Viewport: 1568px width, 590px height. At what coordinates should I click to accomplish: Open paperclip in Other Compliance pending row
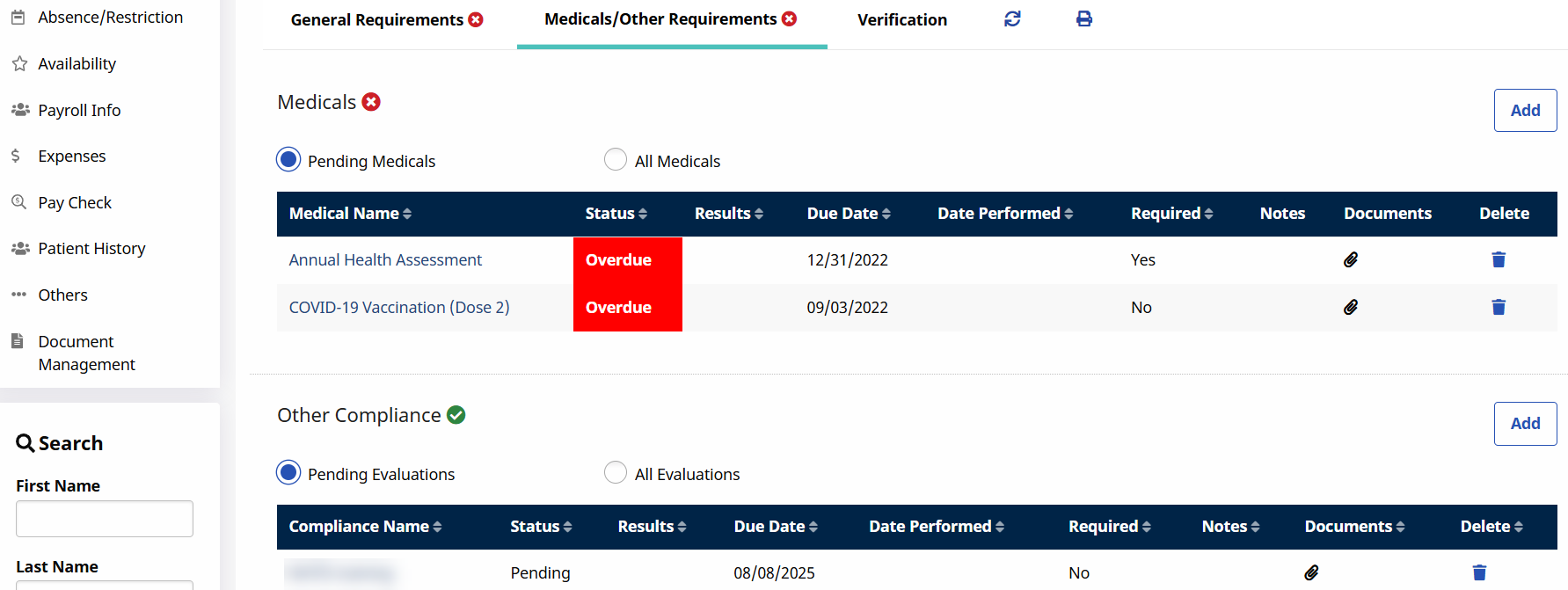(x=1311, y=572)
